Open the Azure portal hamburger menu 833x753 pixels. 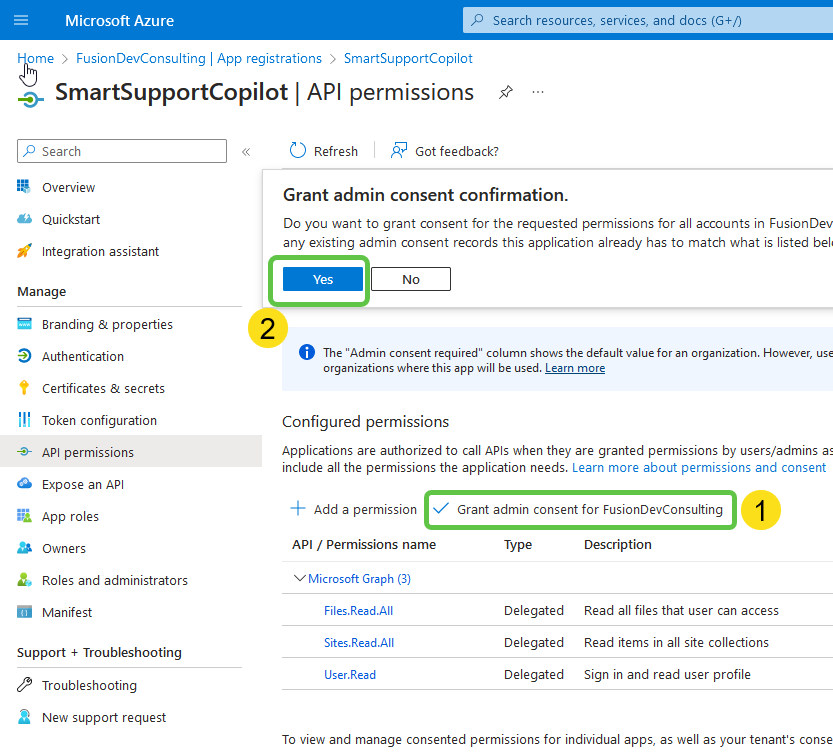point(21,20)
